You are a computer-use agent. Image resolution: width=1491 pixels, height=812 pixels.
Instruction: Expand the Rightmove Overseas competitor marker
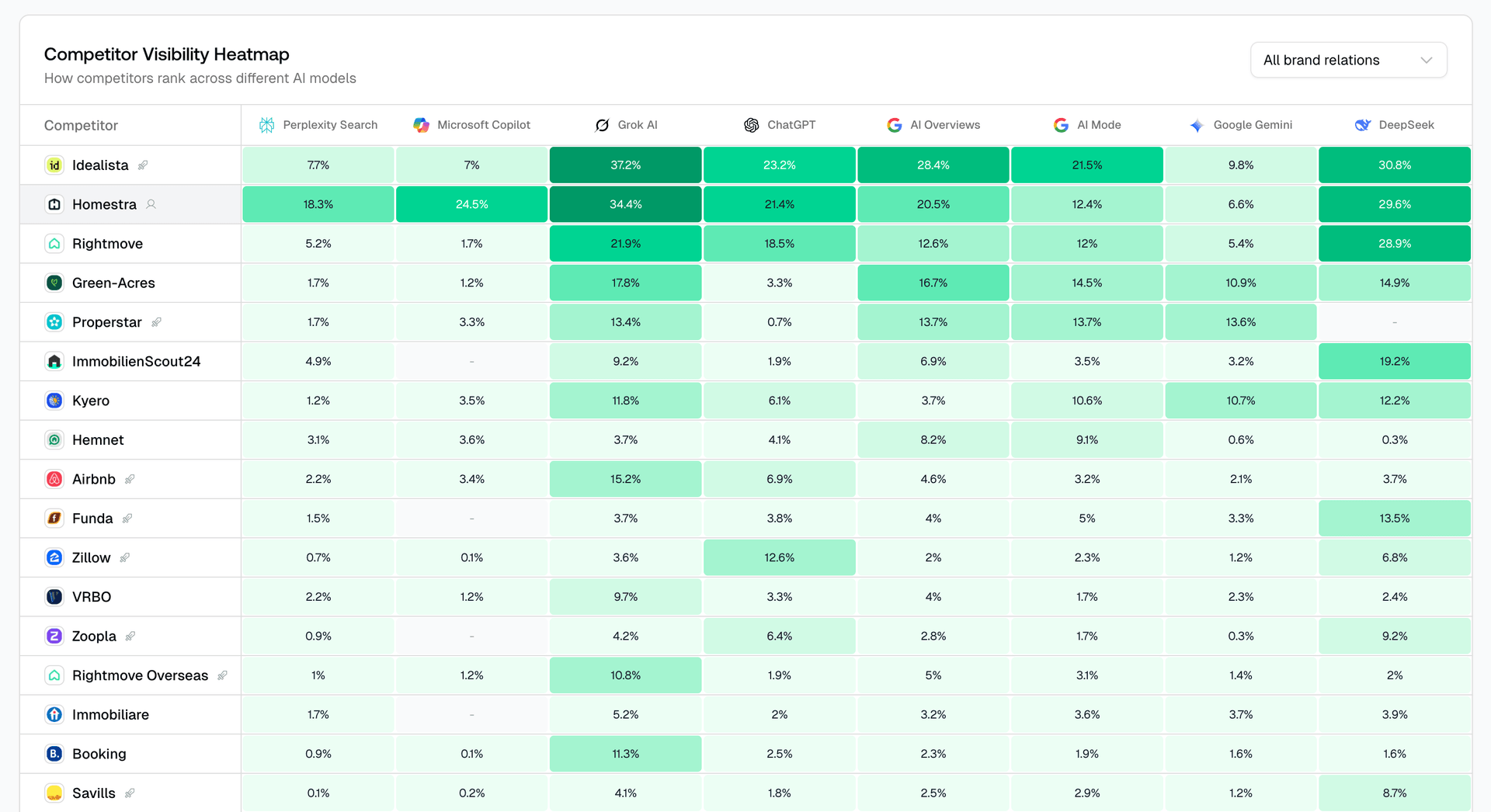[x=223, y=675]
